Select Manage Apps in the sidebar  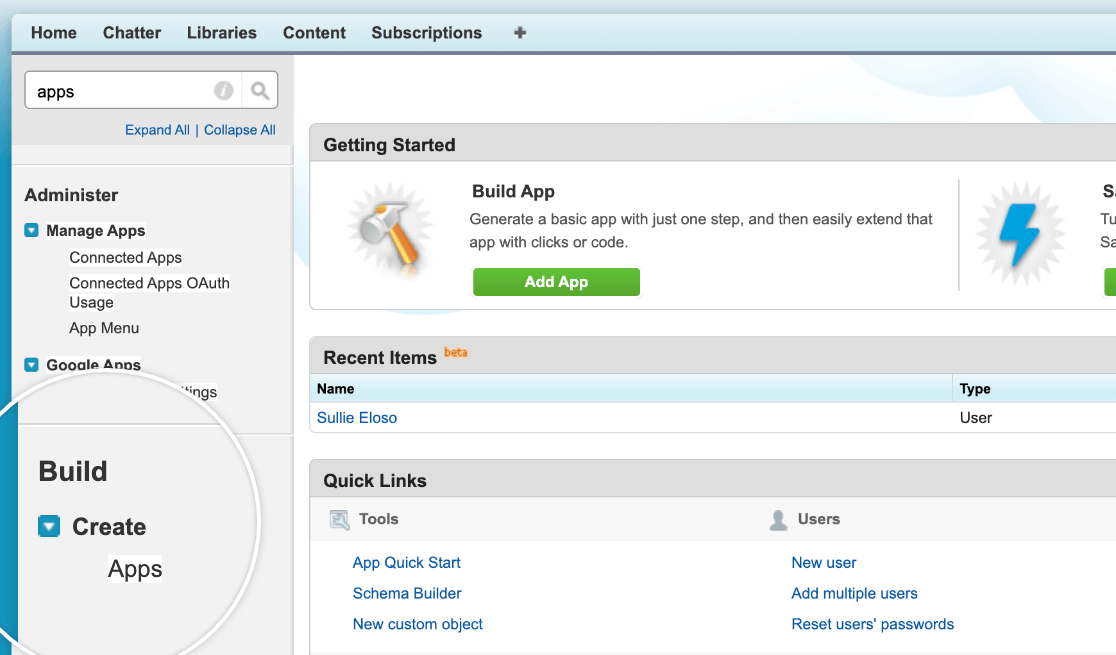tap(95, 231)
